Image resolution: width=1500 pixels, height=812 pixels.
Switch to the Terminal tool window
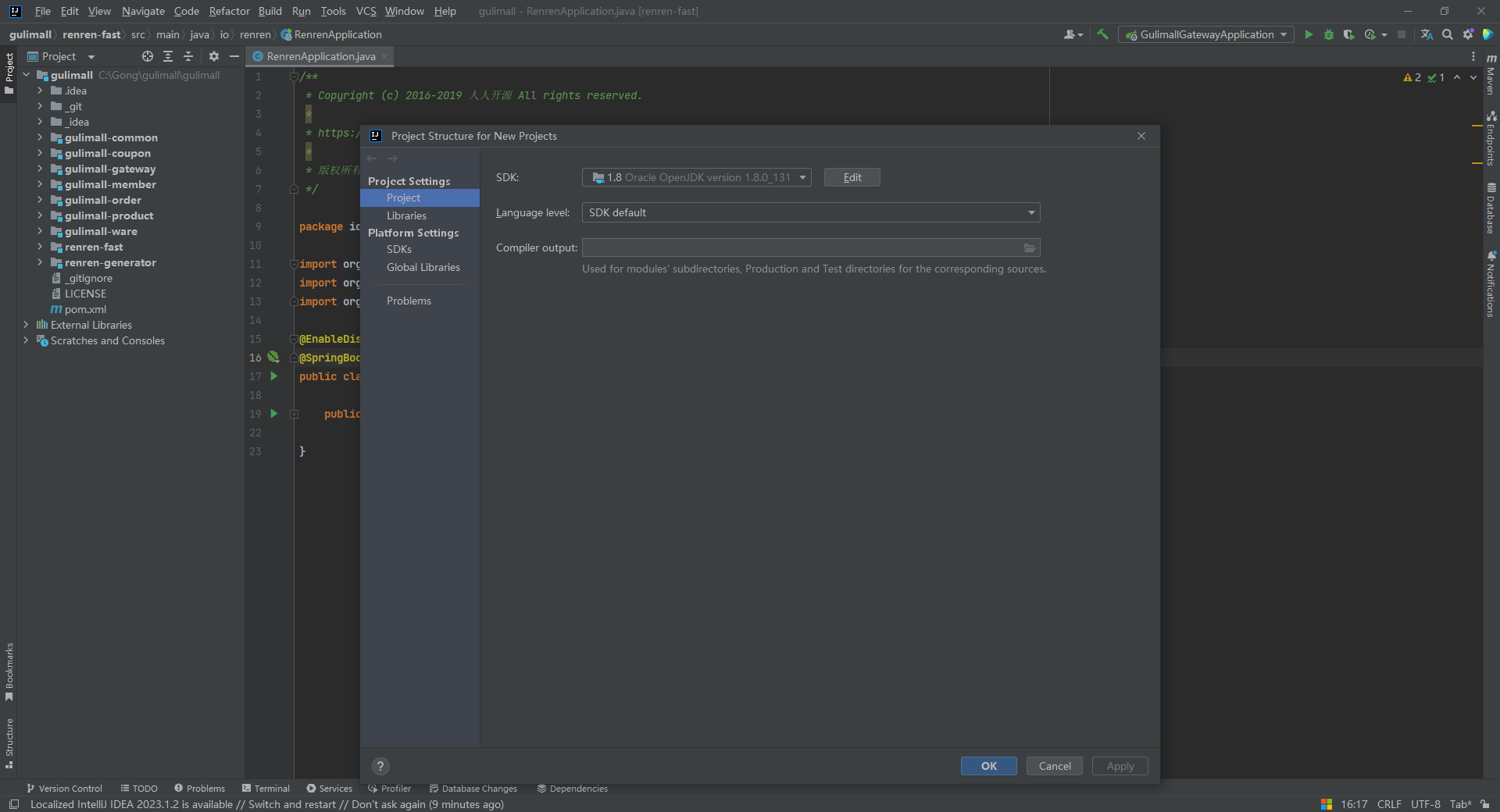point(266,789)
